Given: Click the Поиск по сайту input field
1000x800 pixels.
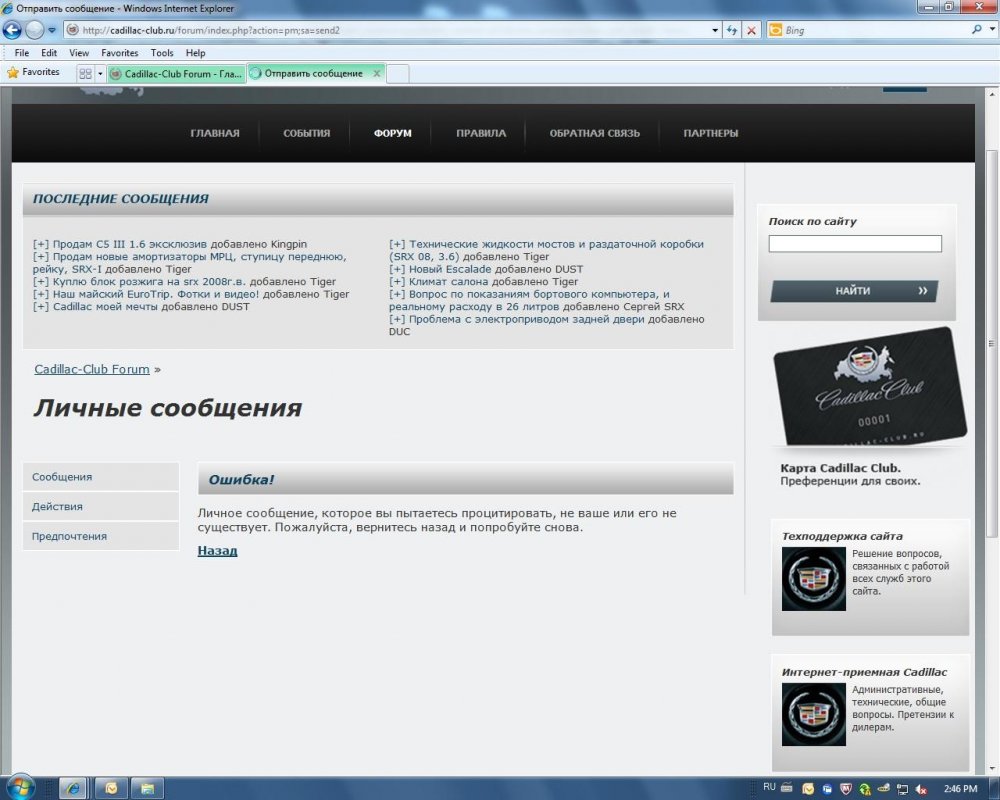Looking at the screenshot, I should pos(855,244).
